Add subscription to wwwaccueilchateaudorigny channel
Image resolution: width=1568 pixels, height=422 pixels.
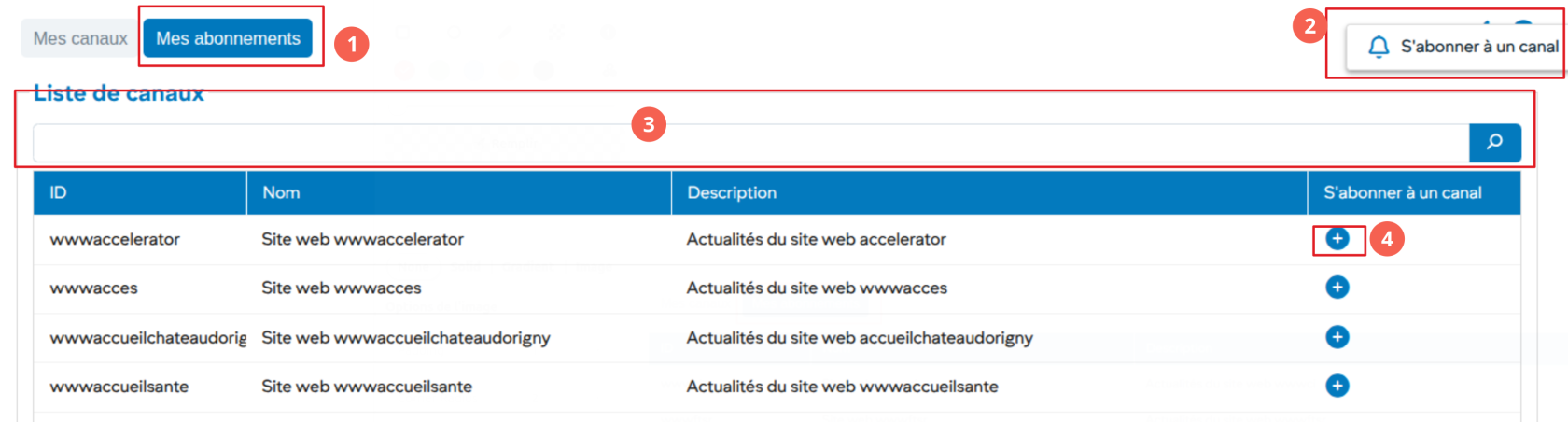click(x=1337, y=337)
